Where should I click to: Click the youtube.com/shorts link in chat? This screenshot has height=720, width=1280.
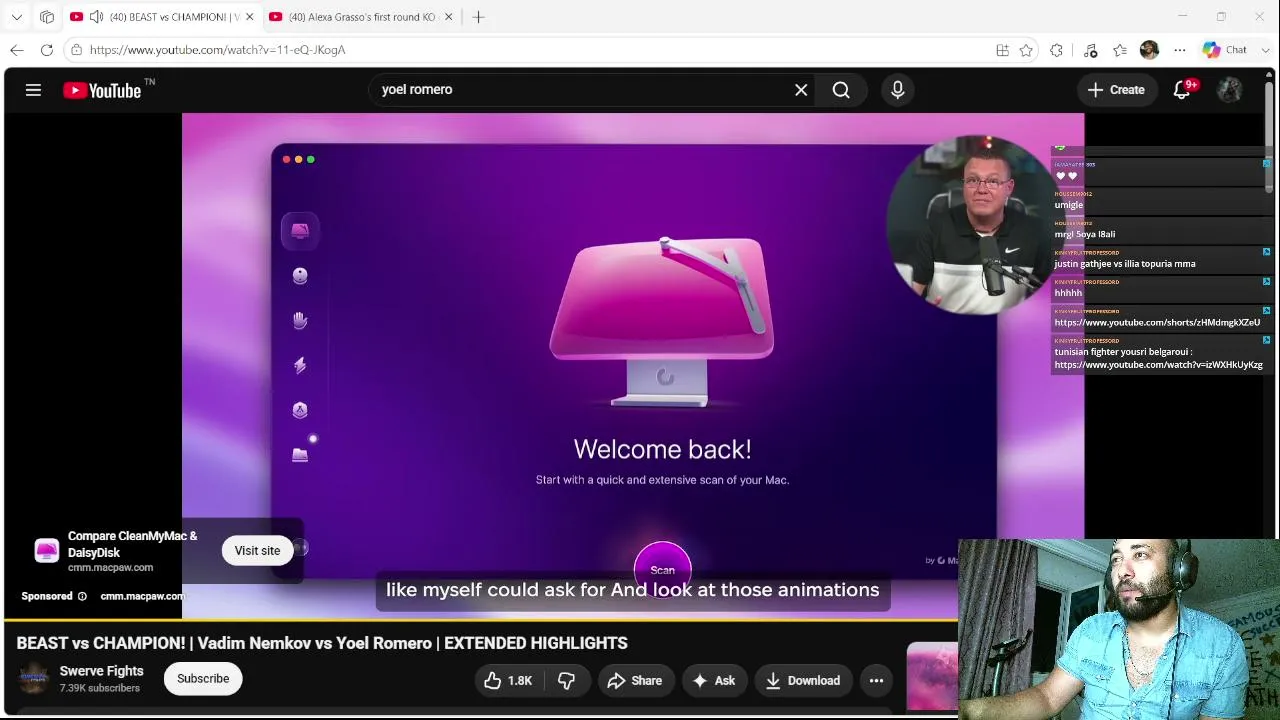click(x=1157, y=323)
